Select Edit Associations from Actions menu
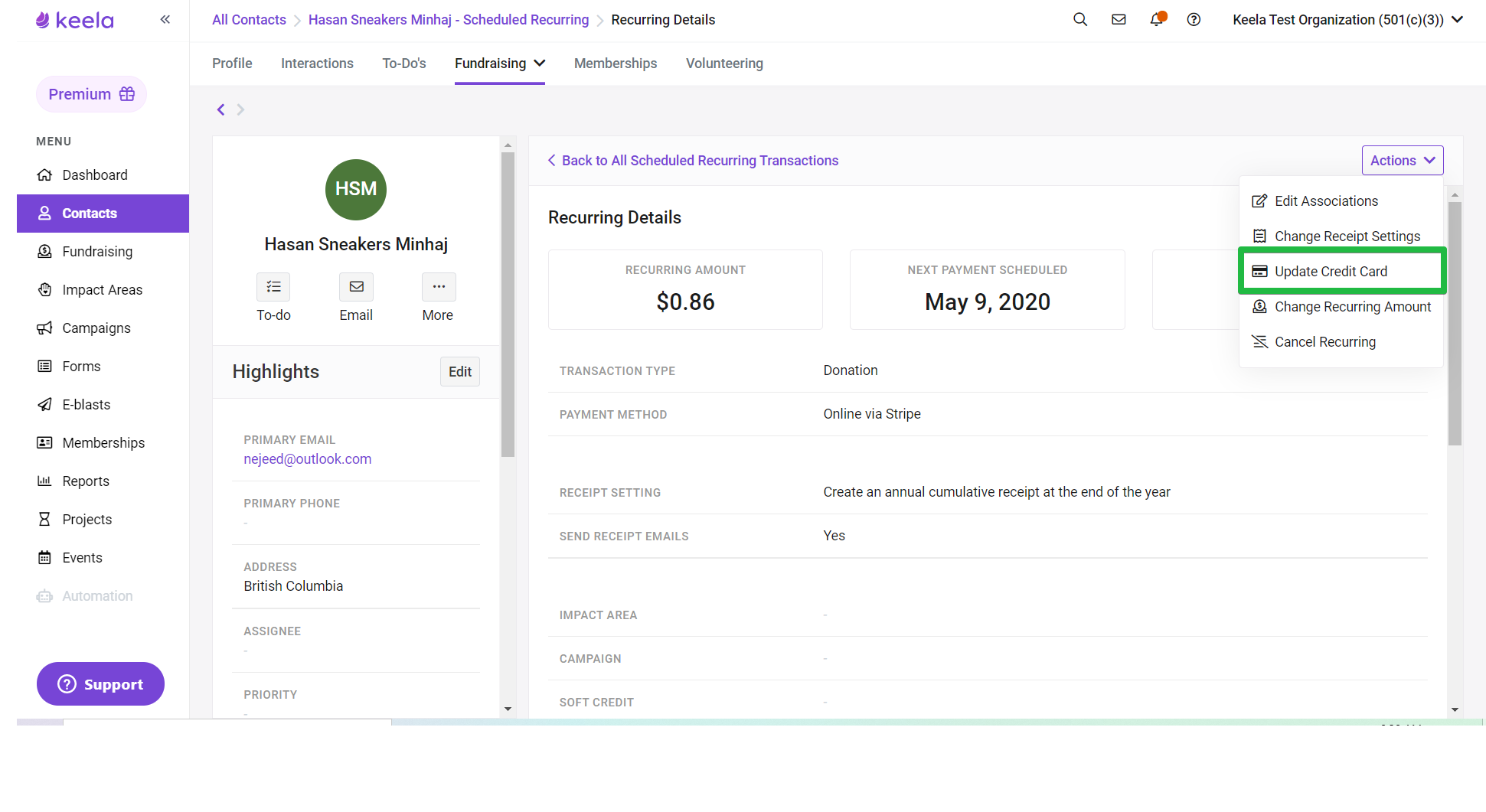 click(x=1341, y=201)
